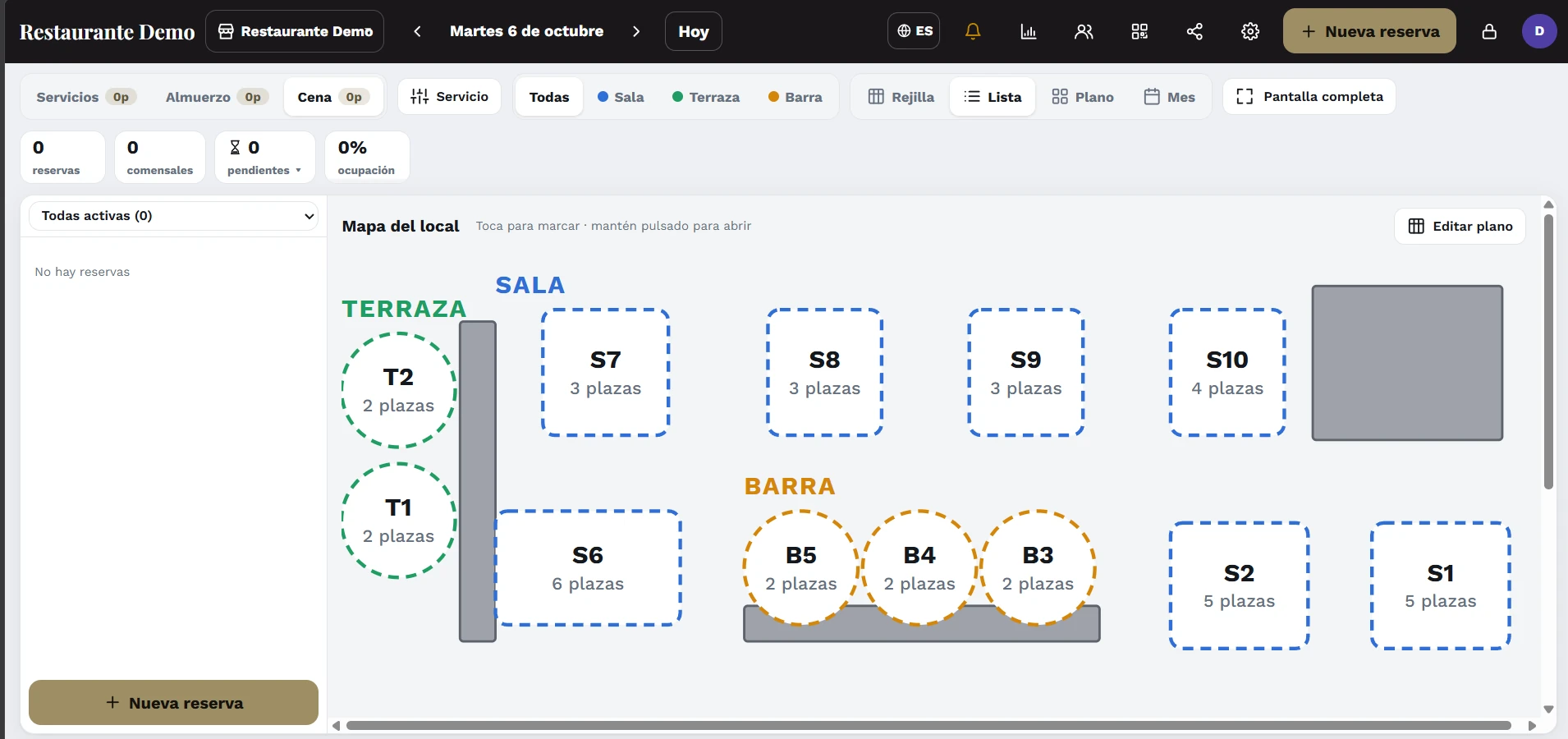The height and width of the screenshot is (739, 1568).
Task: Jump to today with Hoy
Action: tap(694, 31)
